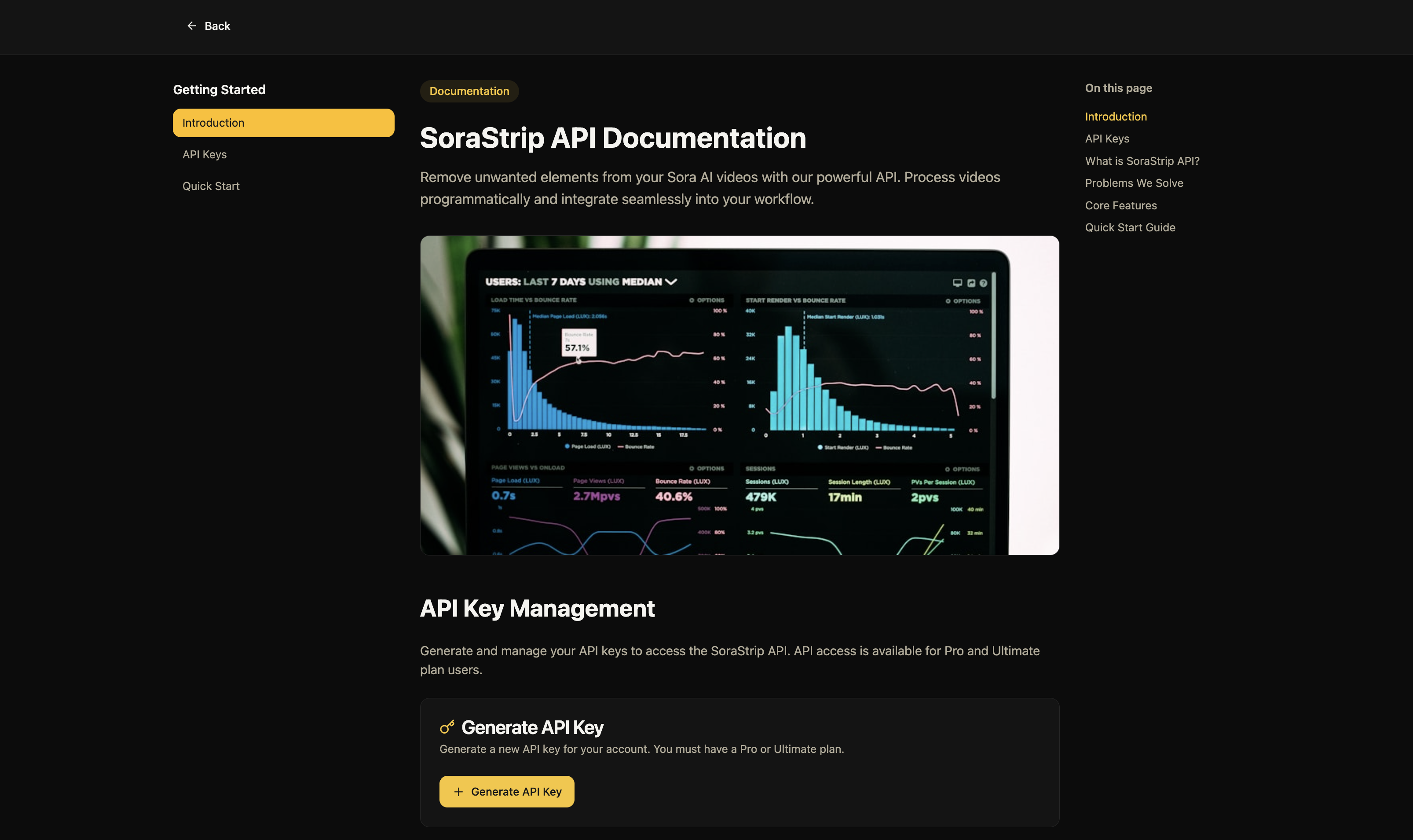The width and height of the screenshot is (1413, 840).
Task: Click the analytics dashboard hero image
Action: (x=739, y=395)
